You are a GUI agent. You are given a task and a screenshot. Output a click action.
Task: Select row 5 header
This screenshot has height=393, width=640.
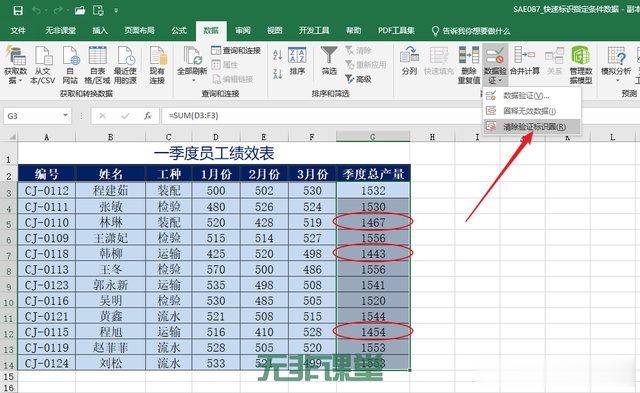pos(9,223)
